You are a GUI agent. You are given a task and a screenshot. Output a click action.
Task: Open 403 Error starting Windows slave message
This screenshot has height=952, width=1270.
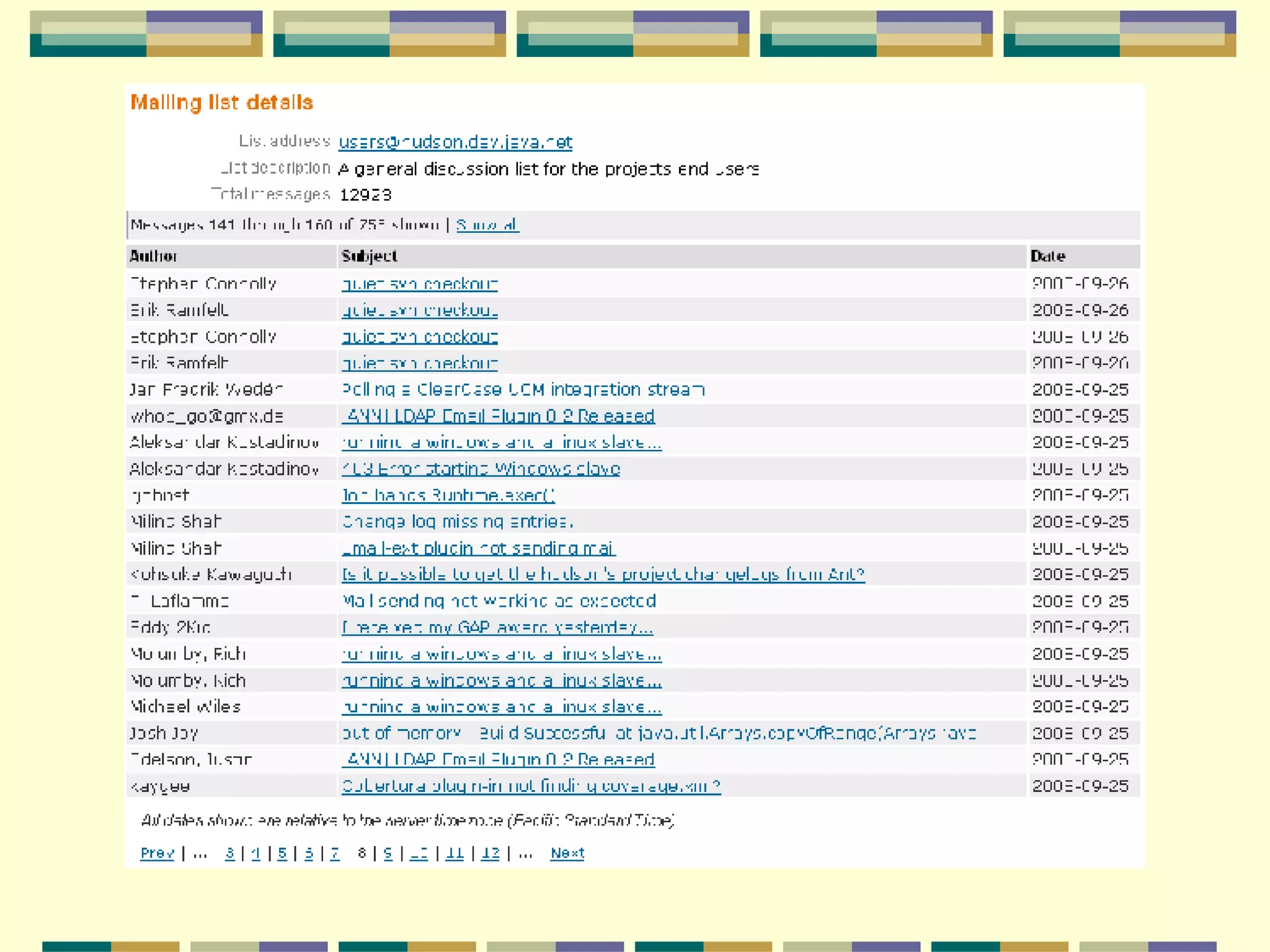(481, 469)
